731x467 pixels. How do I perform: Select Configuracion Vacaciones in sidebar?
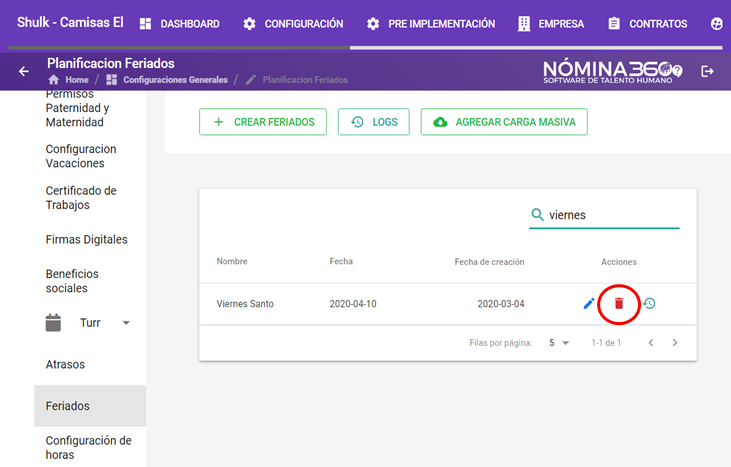point(81,156)
